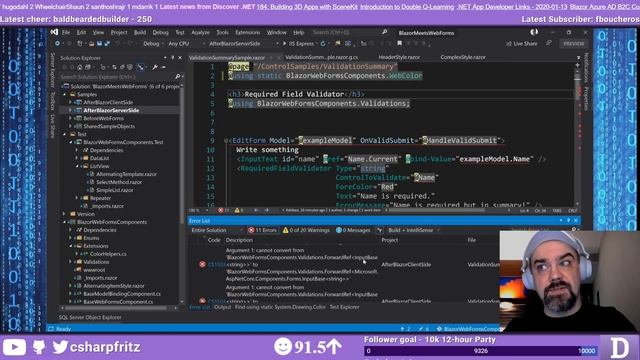640x360 pixels.
Task: Start debugging with IIS Express play icon
Action: pos(285,44)
